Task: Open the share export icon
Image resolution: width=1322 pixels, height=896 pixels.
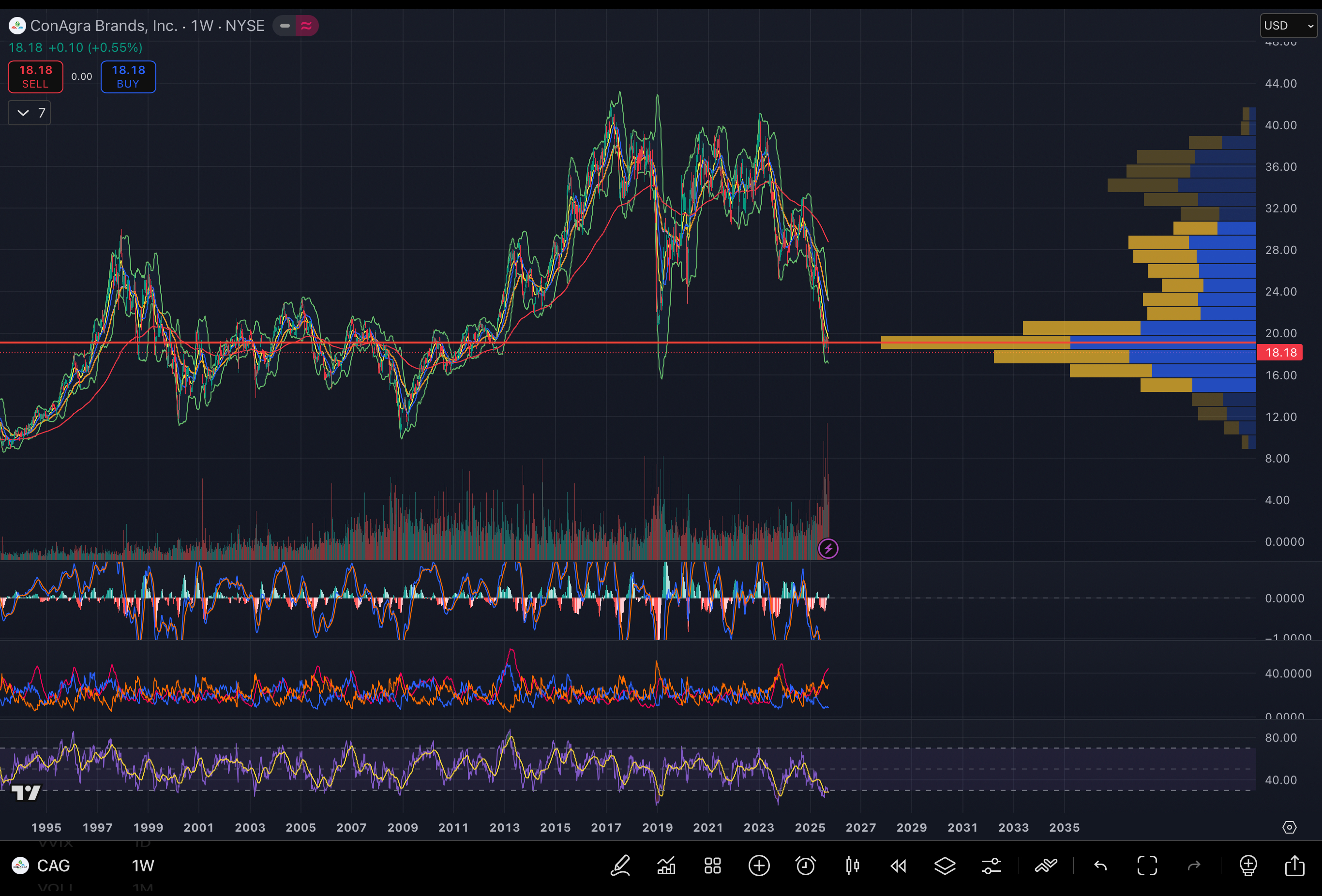Action: click(1295, 866)
